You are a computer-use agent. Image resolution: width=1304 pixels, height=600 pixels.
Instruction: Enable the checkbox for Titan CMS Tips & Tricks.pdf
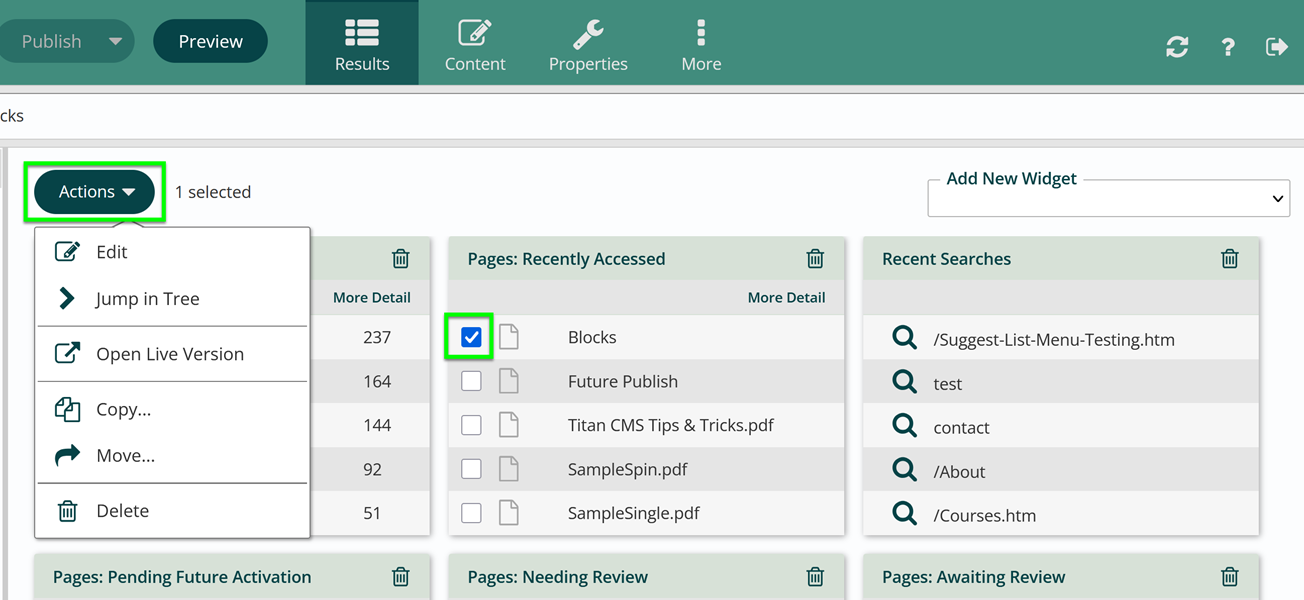[471, 425]
